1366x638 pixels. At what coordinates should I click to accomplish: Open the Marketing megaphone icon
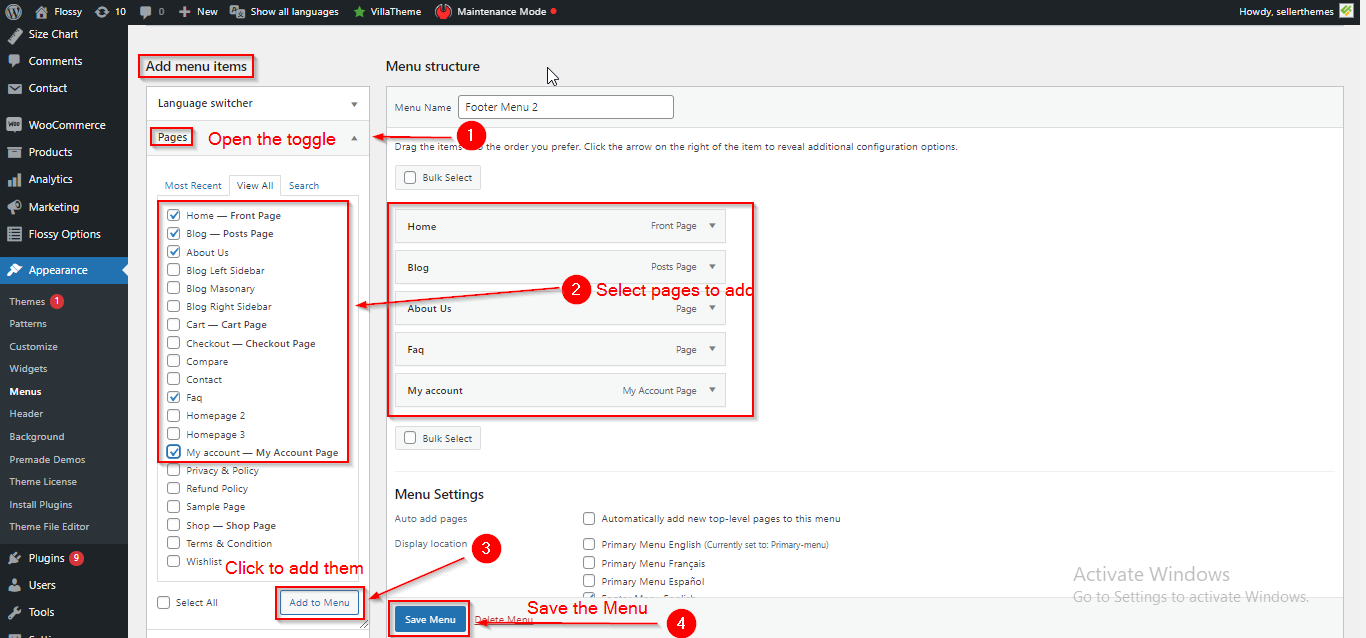click(x=14, y=207)
